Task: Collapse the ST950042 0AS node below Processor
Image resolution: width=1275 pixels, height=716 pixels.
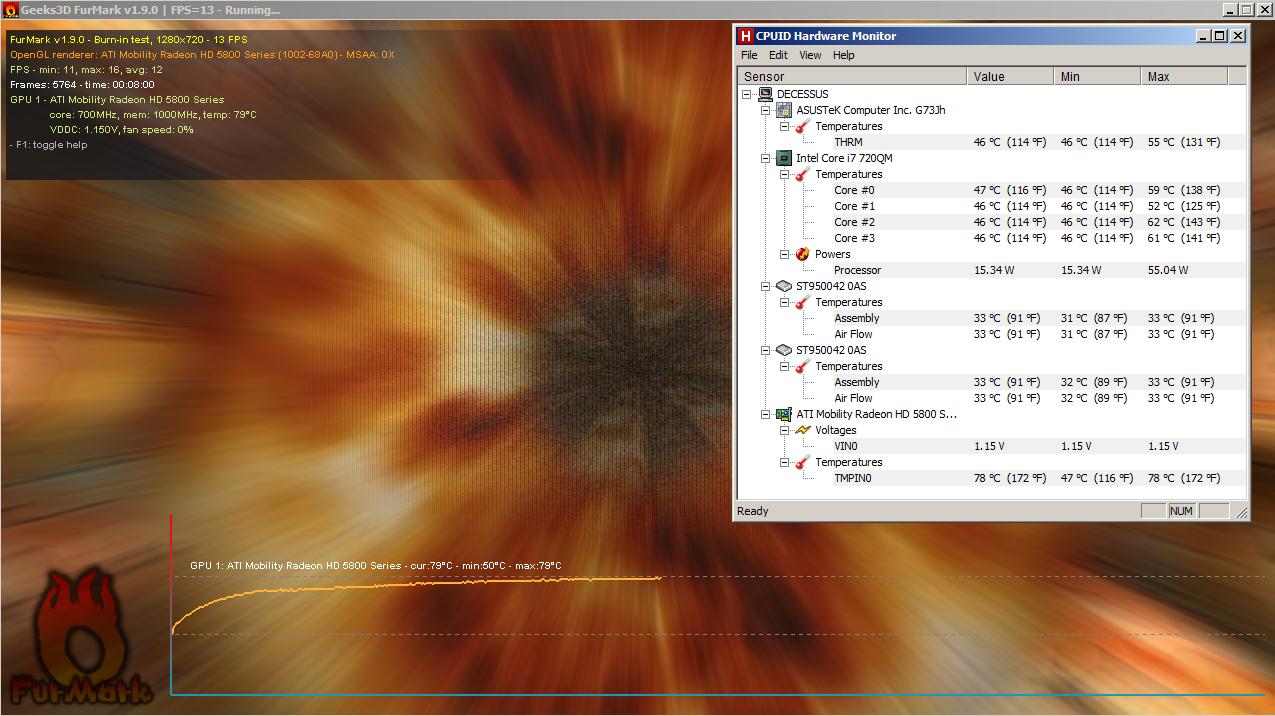Action: pos(766,286)
